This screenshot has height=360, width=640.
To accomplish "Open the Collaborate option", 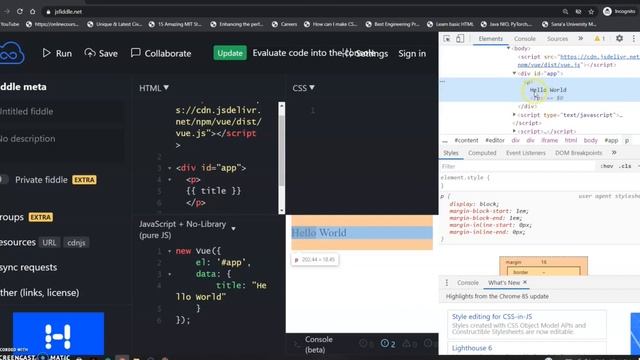I will (x=161, y=53).
